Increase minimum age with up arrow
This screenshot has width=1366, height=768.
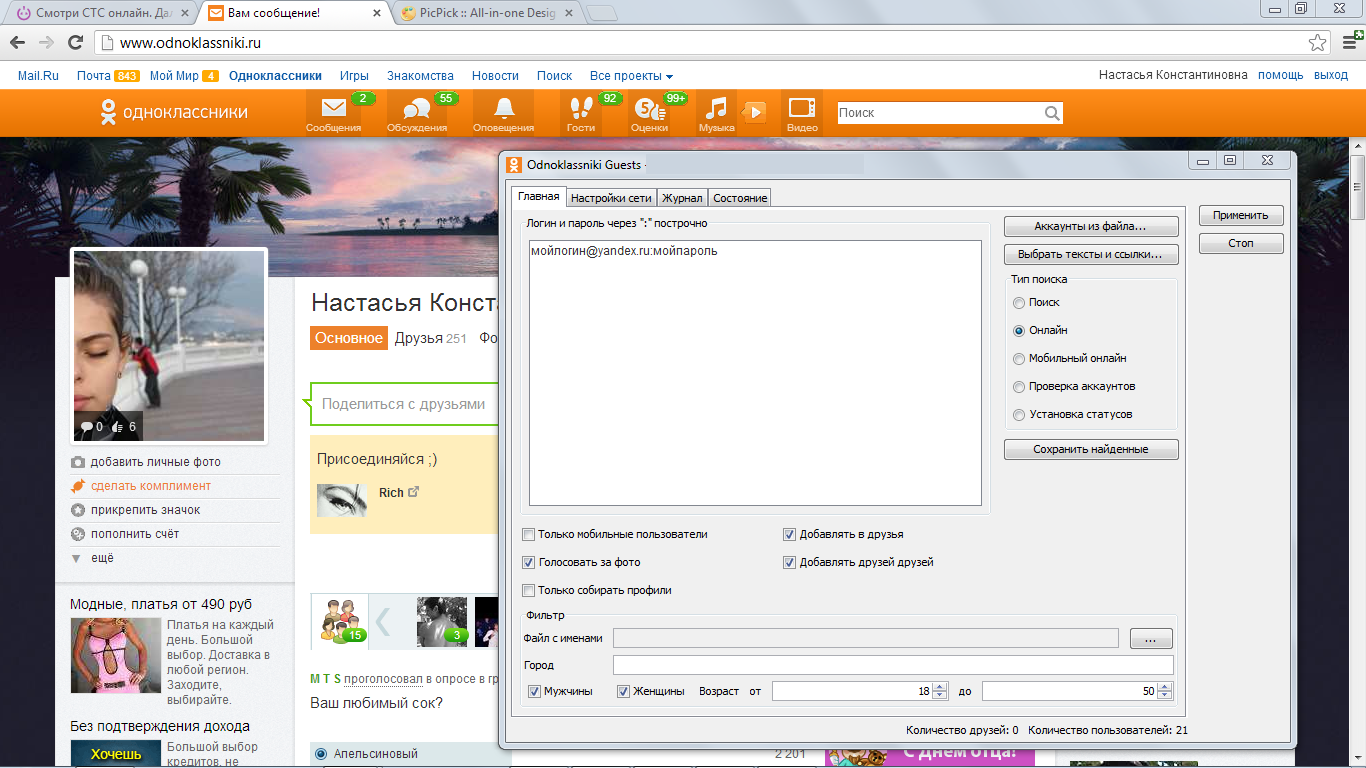(x=939, y=687)
